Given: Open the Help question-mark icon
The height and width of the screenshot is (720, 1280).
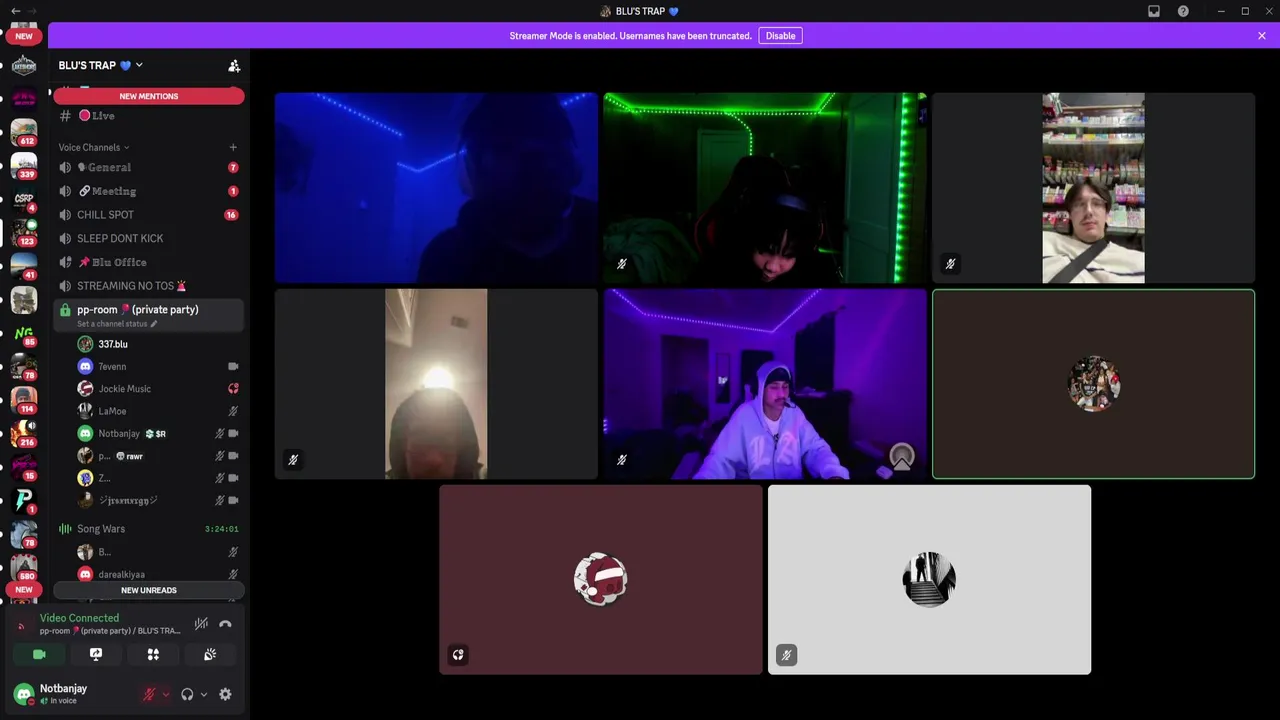Looking at the screenshot, I should pyautogui.click(x=1183, y=11).
